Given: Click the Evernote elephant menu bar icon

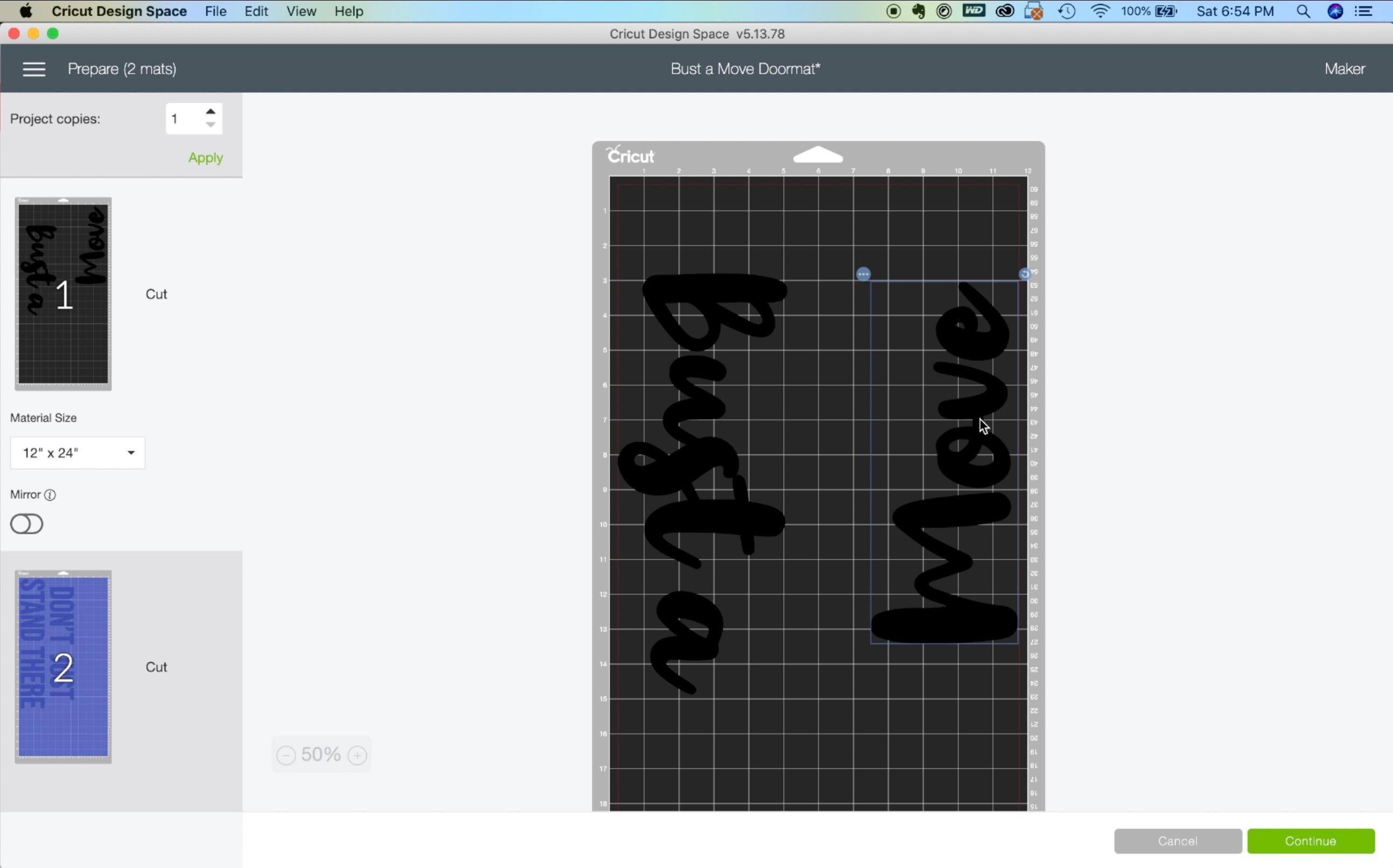Looking at the screenshot, I should (918, 11).
